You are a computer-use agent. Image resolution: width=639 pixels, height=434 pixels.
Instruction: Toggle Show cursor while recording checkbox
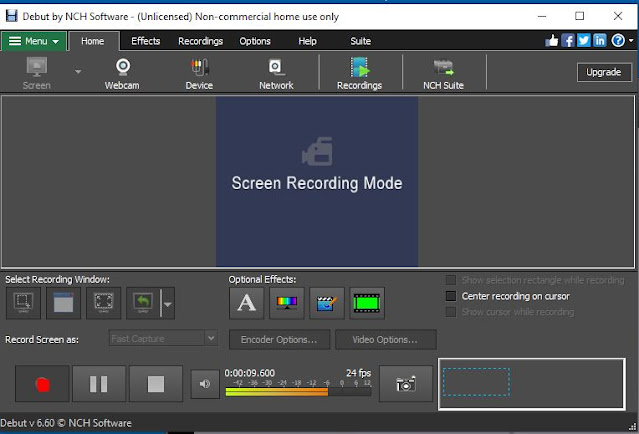point(451,312)
